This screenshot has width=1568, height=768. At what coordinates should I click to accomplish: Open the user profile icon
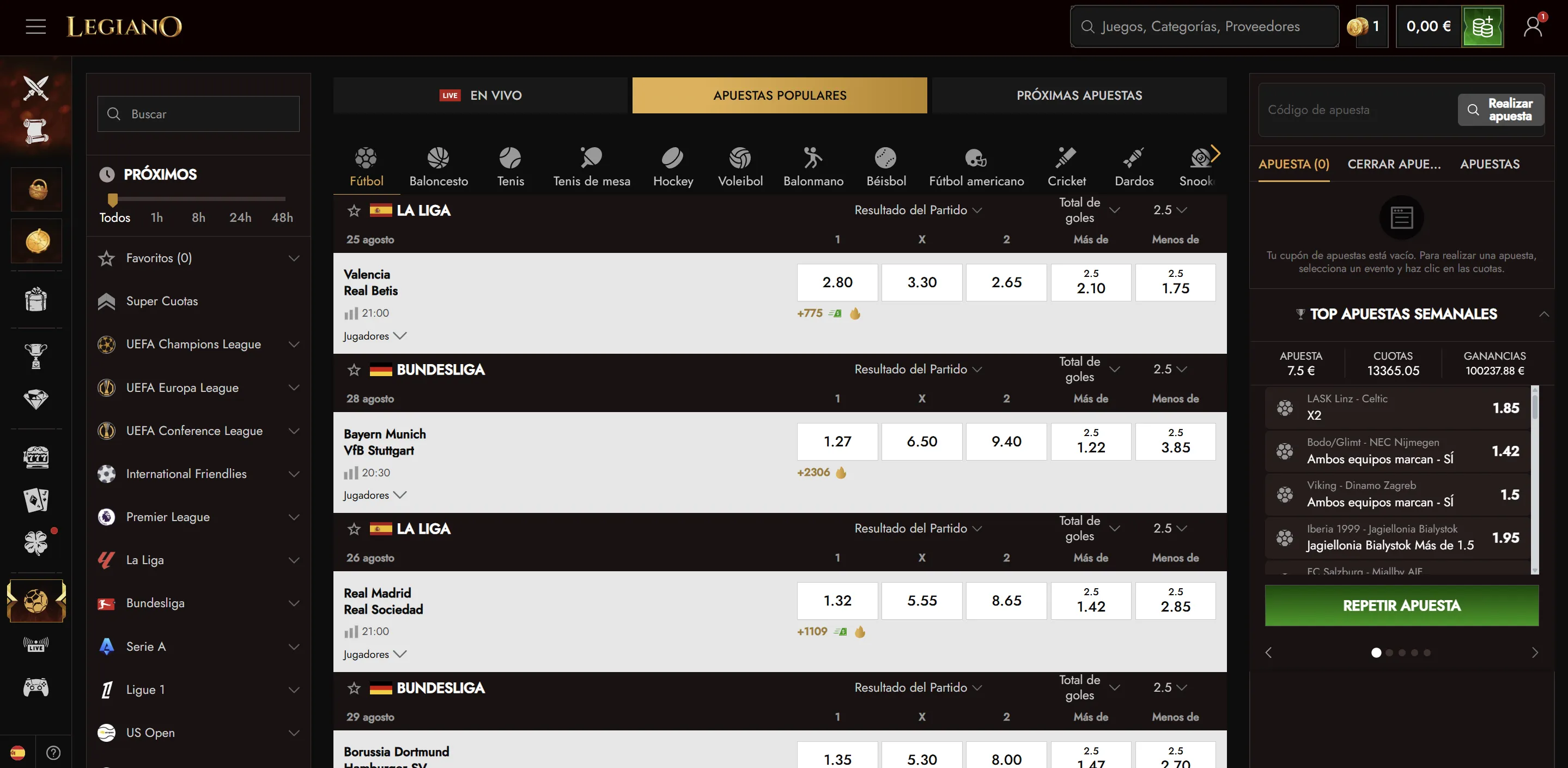coord(1533,27)
